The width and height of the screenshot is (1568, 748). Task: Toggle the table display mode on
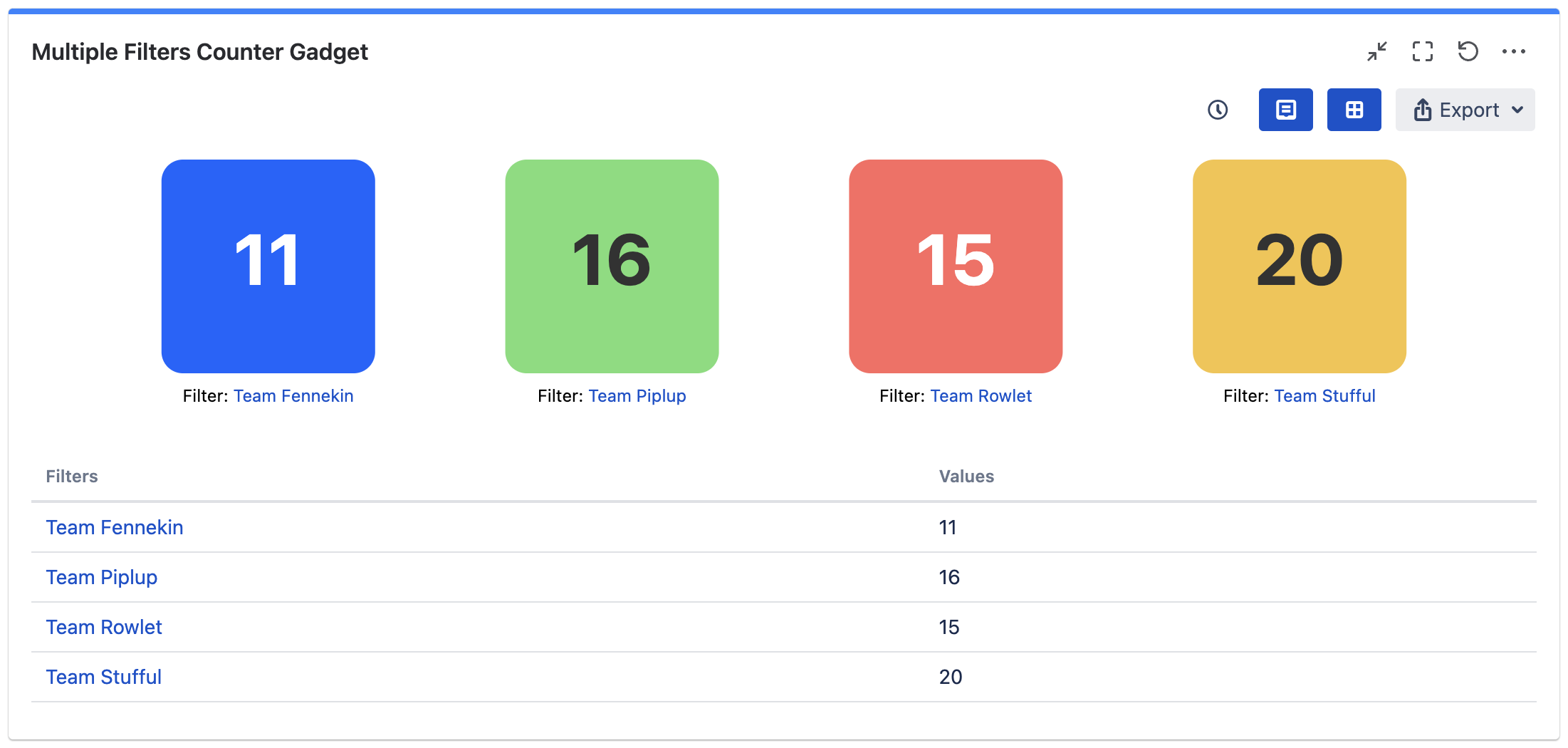(x=1285, y=110)
